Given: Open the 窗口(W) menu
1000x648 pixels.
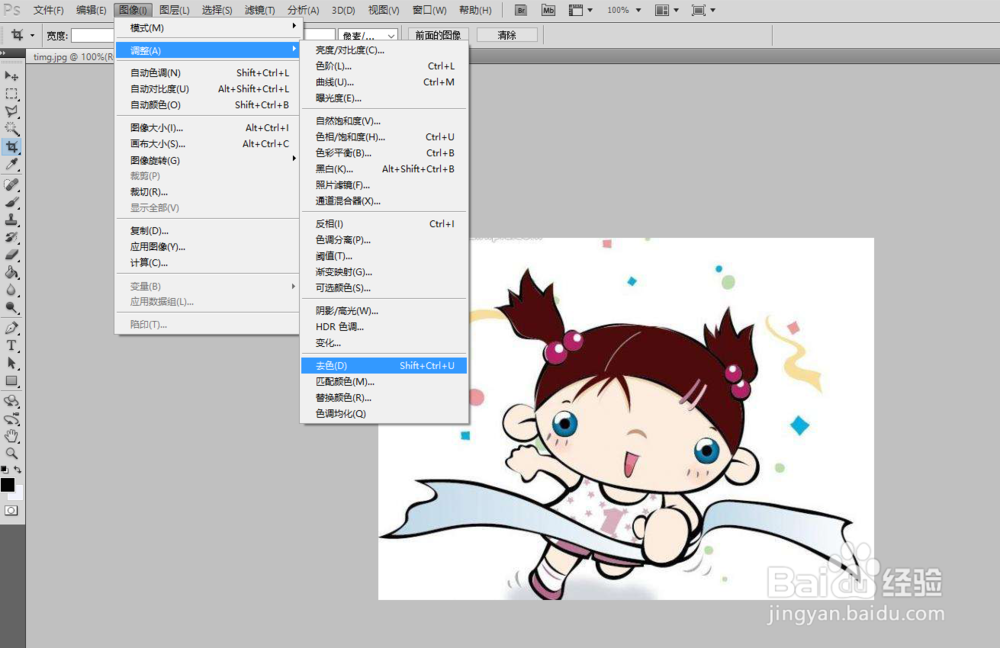Looking at the screenshot, I should tap(430, 10).
